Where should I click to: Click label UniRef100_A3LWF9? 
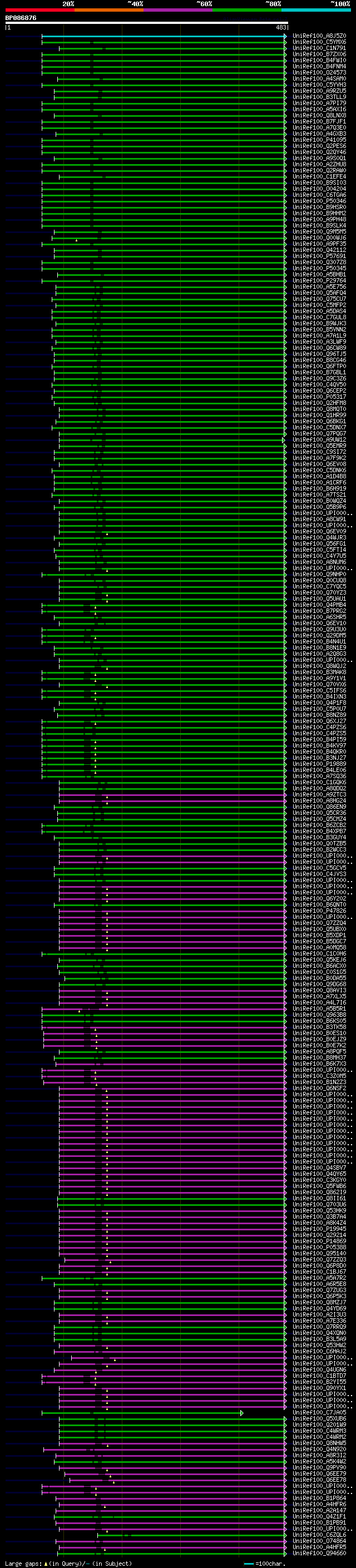point(319,342)
